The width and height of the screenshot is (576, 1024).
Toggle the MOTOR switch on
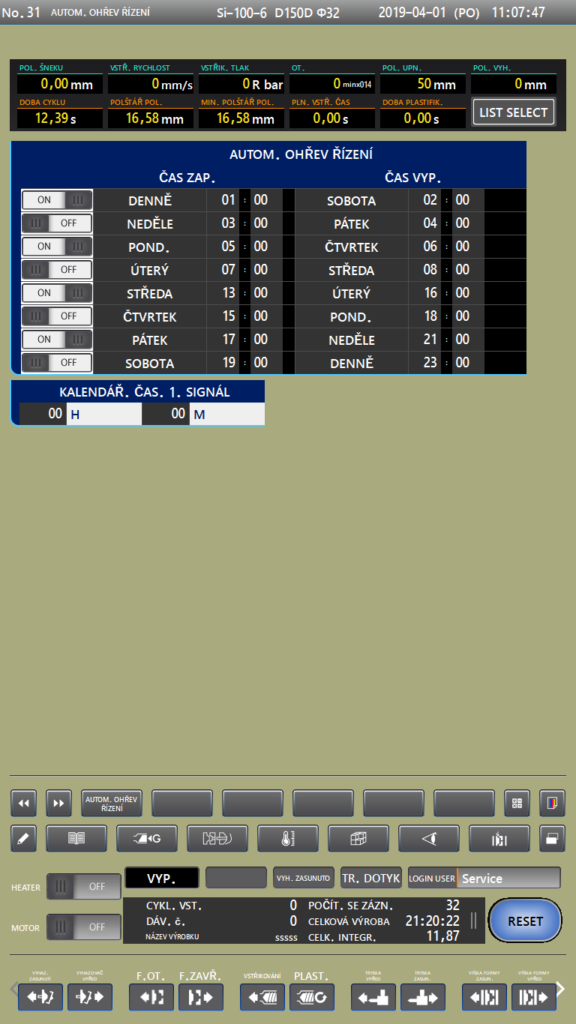(x=84, y=927)
